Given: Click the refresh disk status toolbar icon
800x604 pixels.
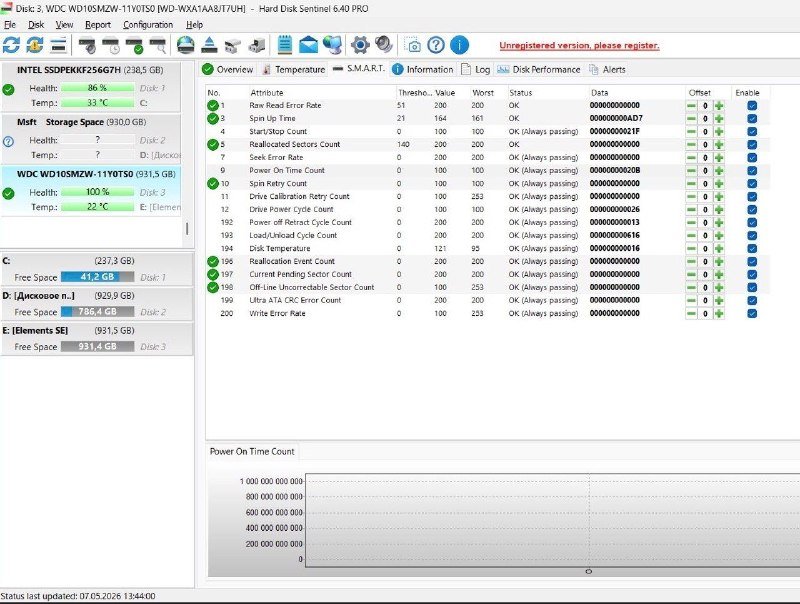Looking at the screenshot, I should [11, 45].
